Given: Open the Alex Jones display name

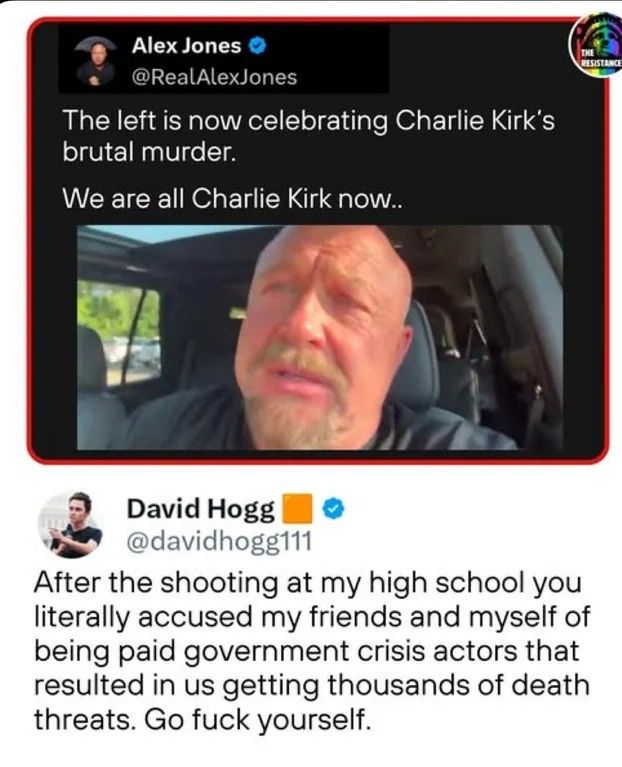Looking at the screenshot, I should pyautogui.click(x=186, y=46).
